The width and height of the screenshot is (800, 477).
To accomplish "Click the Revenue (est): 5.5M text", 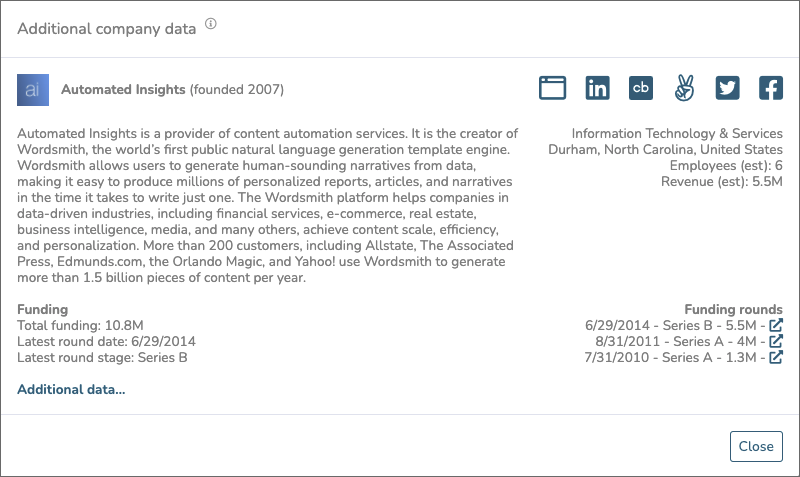I will (721, 182).
